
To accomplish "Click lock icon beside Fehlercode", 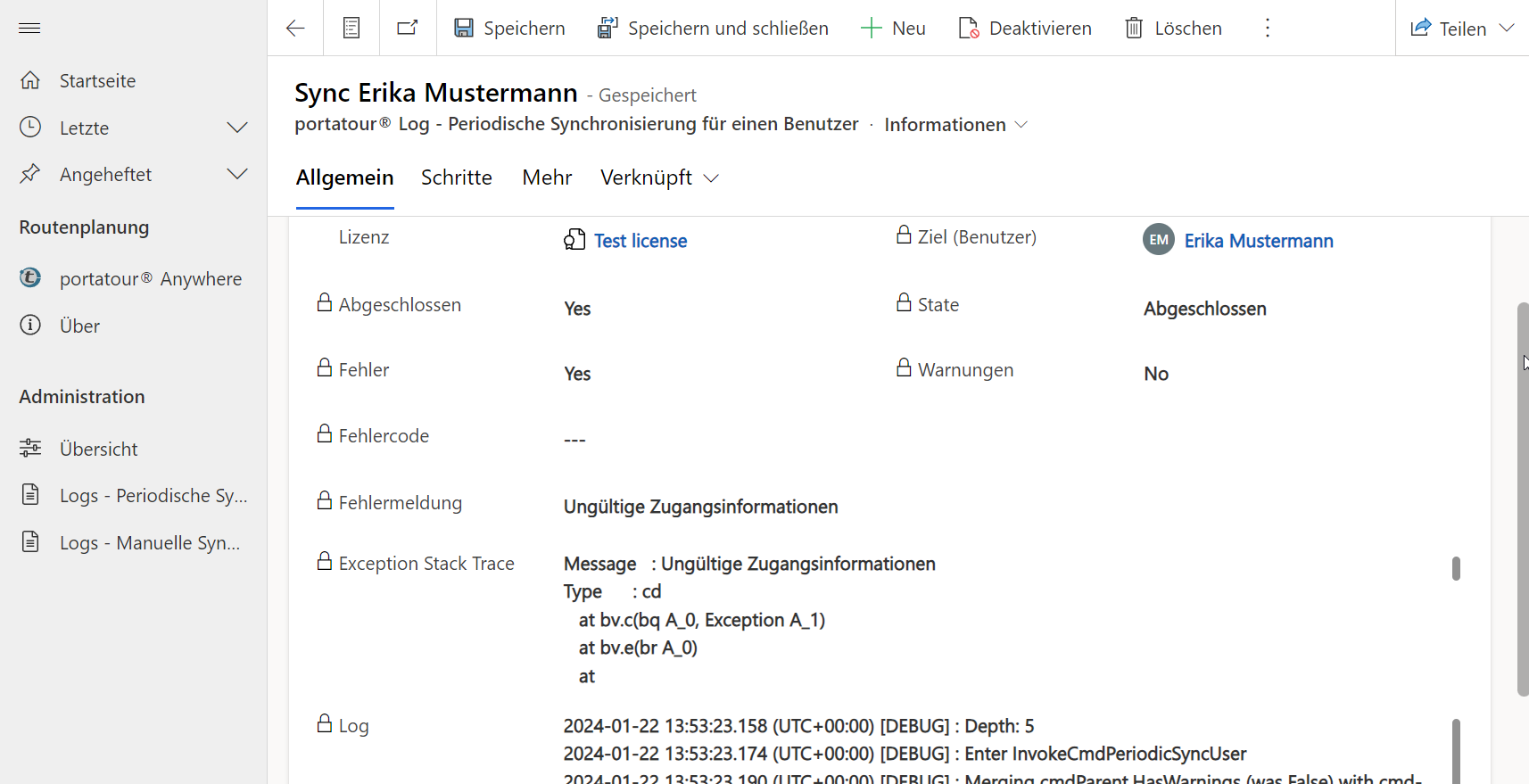I will (x=325, y=433).
